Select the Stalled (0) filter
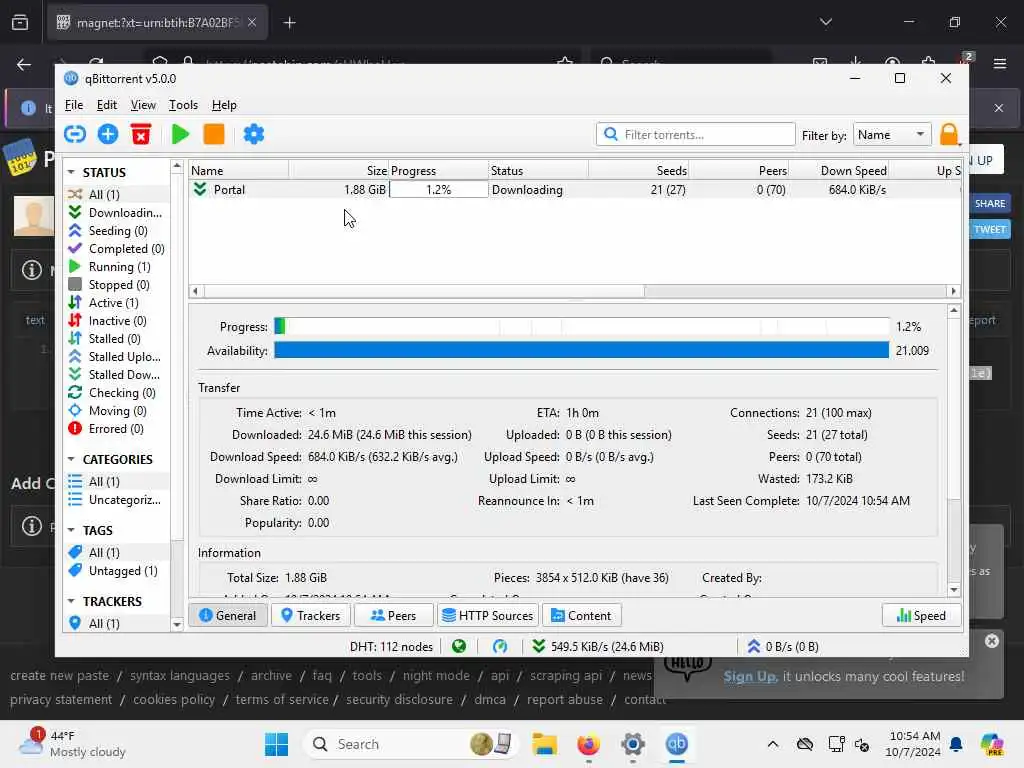This screenshot has height=768, width=1024. point(116,338)
